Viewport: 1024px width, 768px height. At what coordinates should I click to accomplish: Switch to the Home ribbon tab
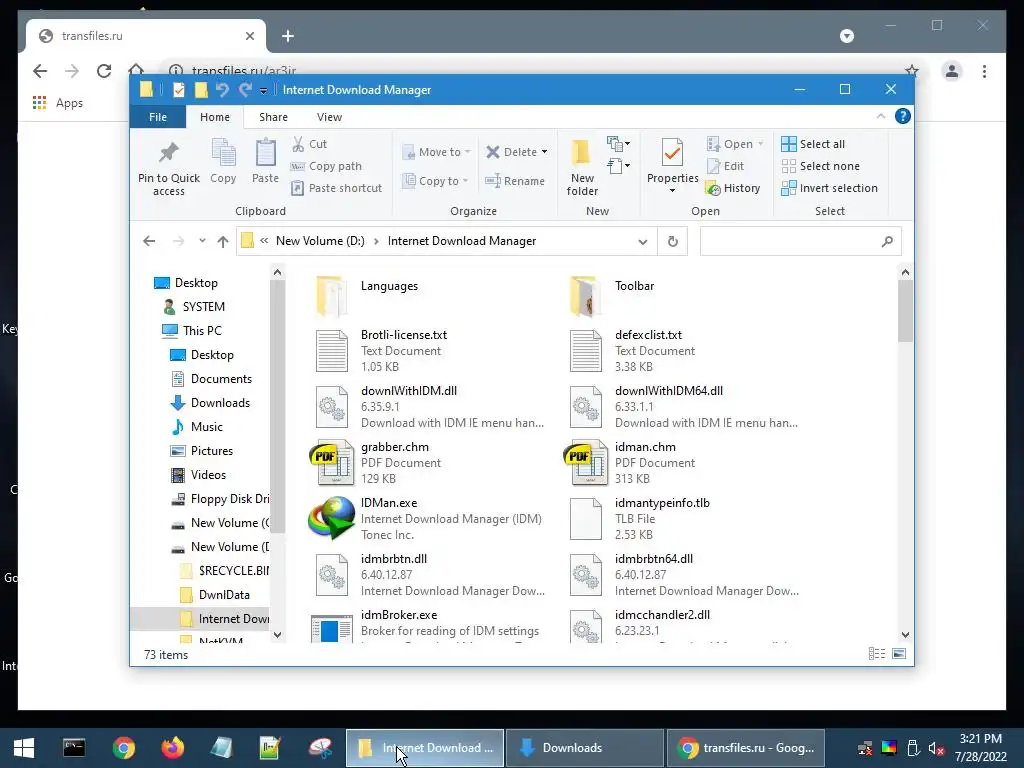click(215, 117)
